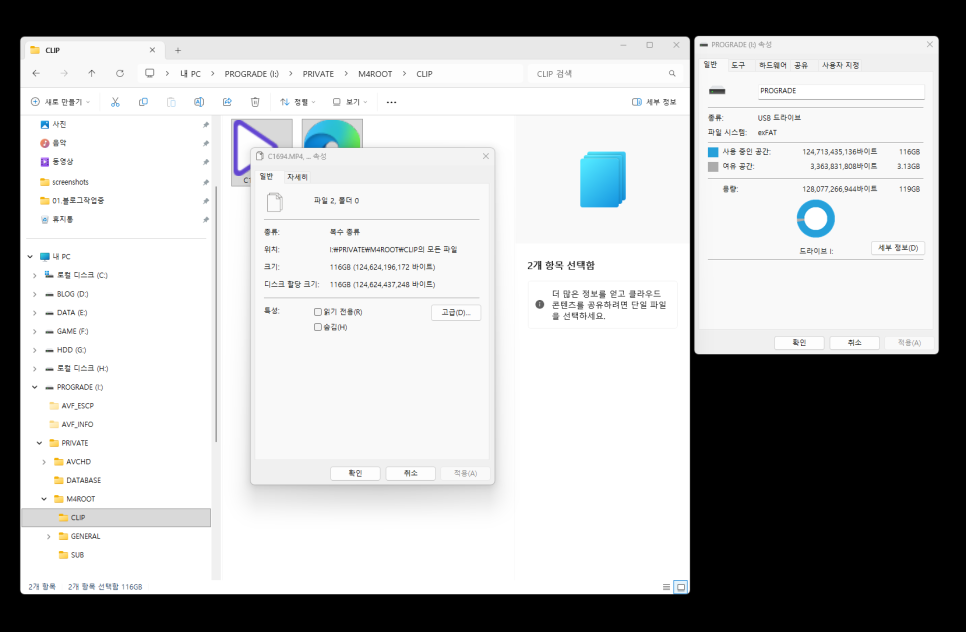Viewport: 966px width, 632px height.
Task: Click the Copy icon in Explorer toolbar
Action: pyautogui.click(x=143, y=102)
